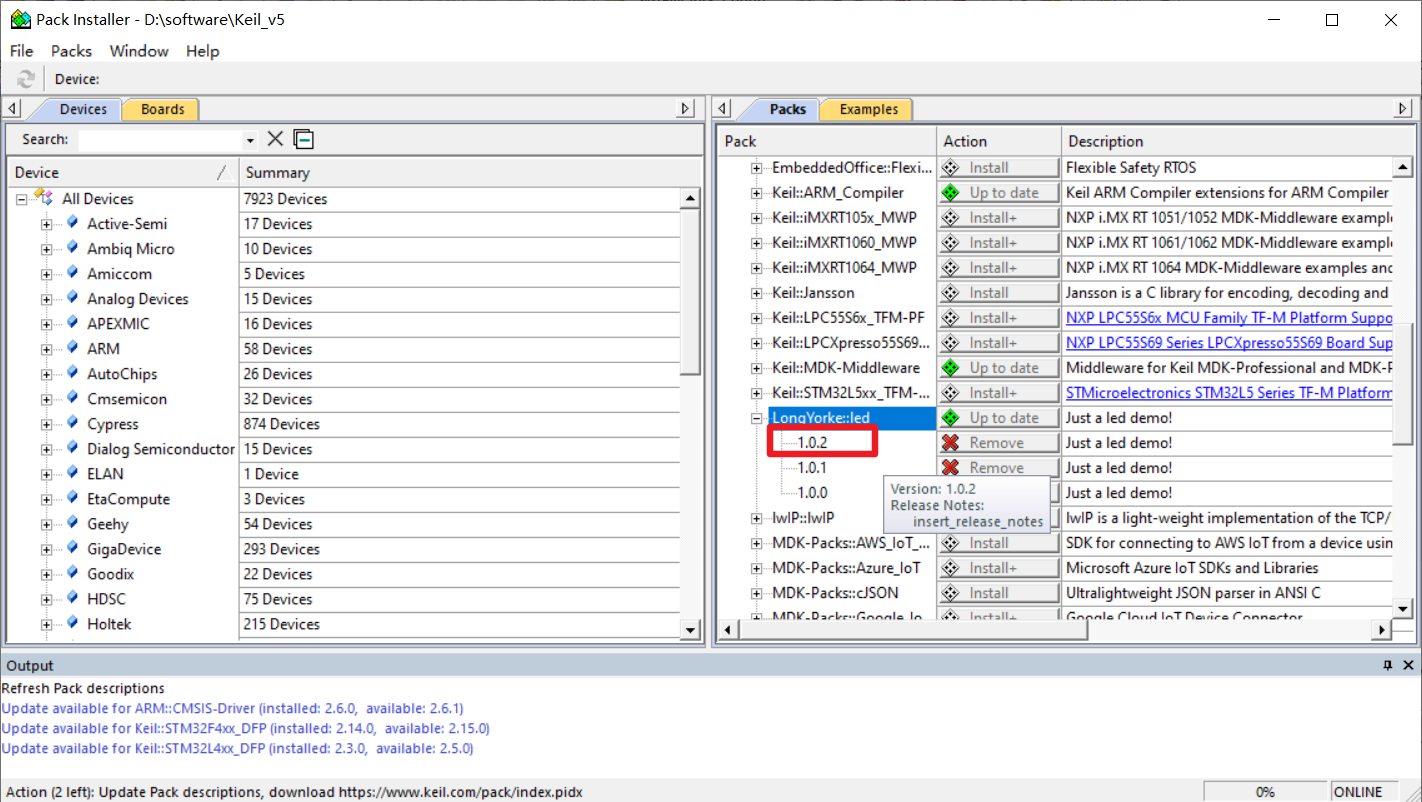Click the ELAN vendor icon
The width and height of the screenshot is (1422, 802).
72,473
